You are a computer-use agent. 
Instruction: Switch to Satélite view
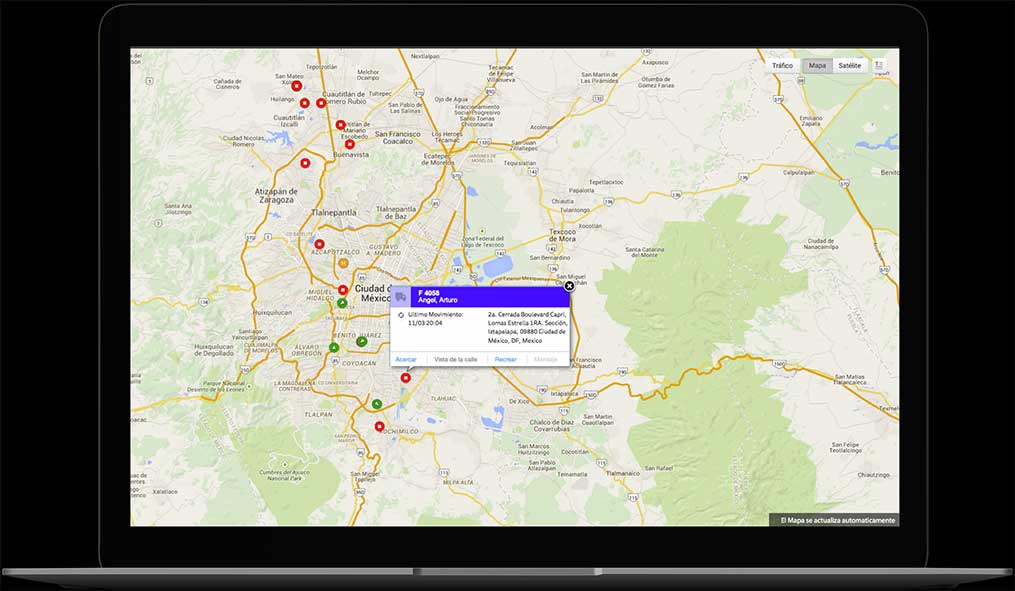[x=850, y=65]
